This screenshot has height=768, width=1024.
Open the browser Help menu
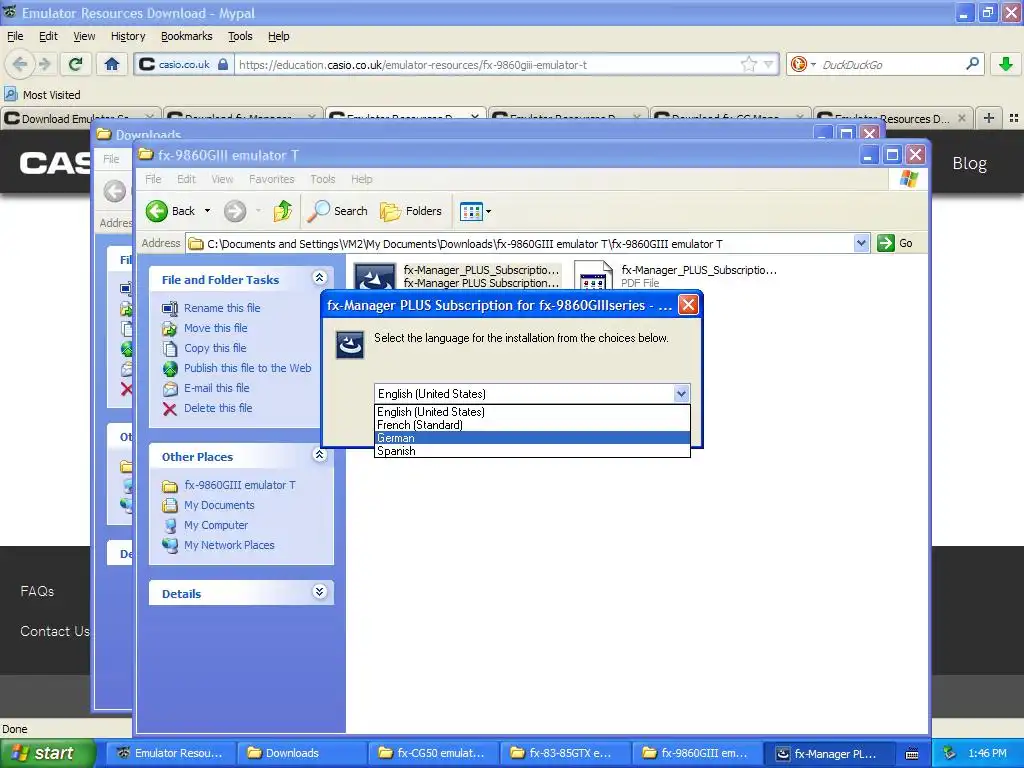point(278,36)
